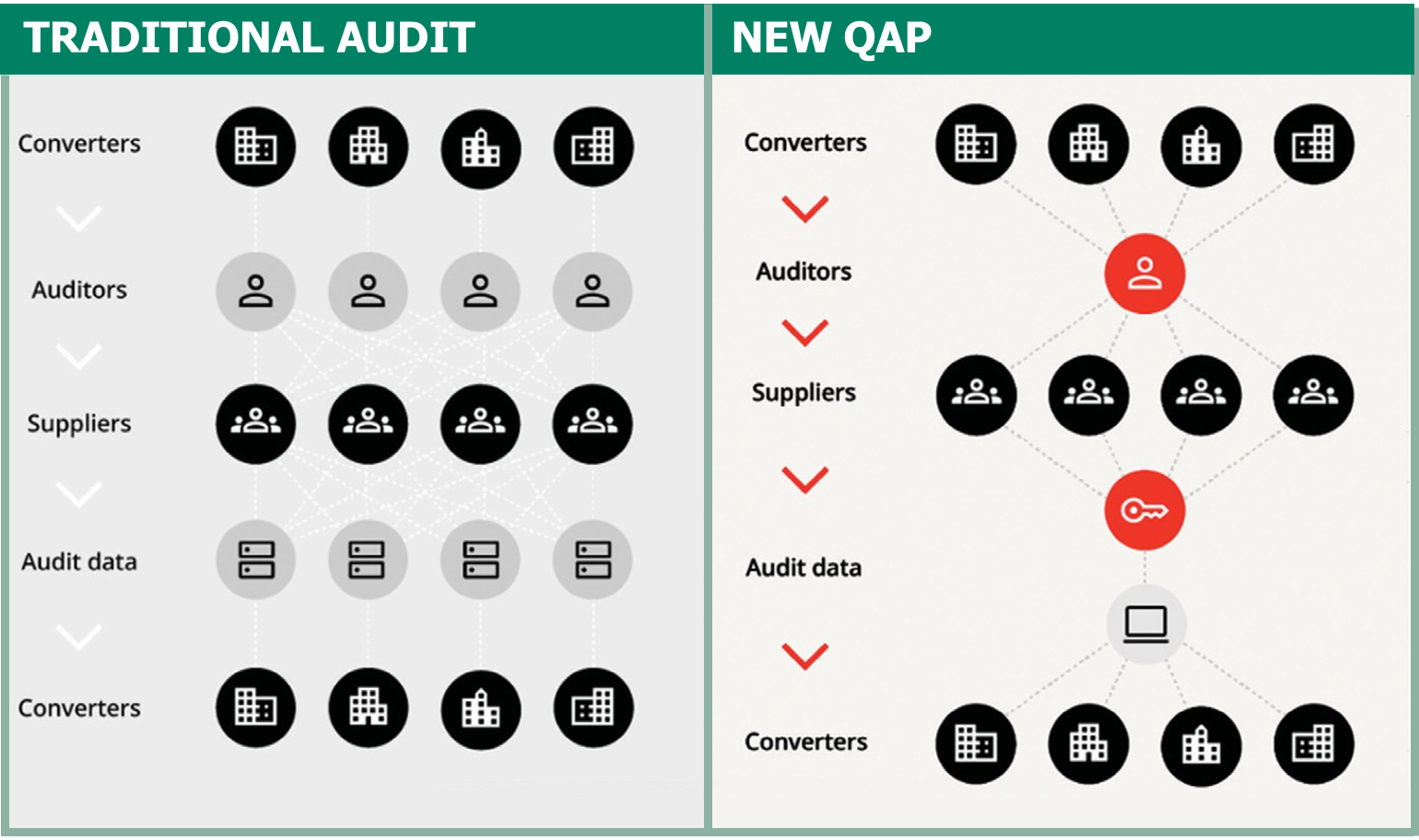Click the red auditor person icon

pyautogui.click(x=1144, y=274)
